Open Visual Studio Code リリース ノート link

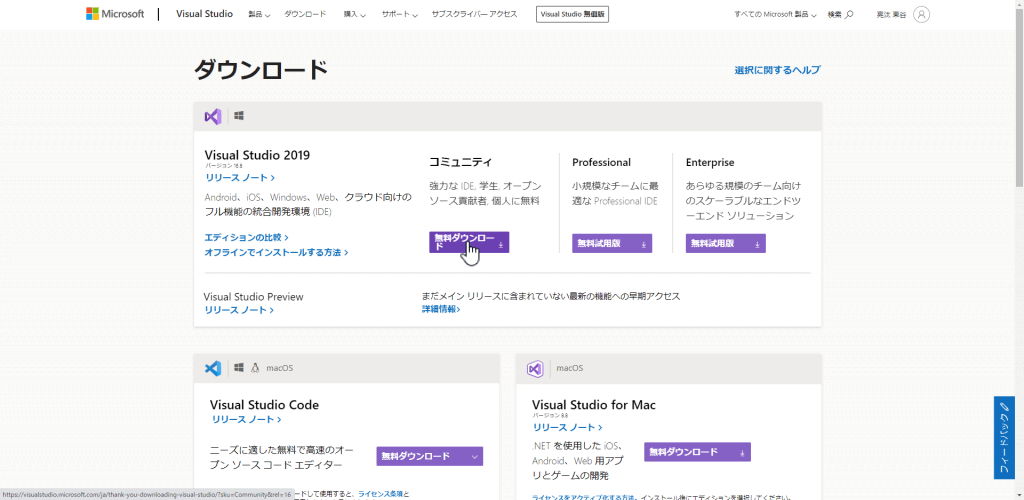pos(246,420)
